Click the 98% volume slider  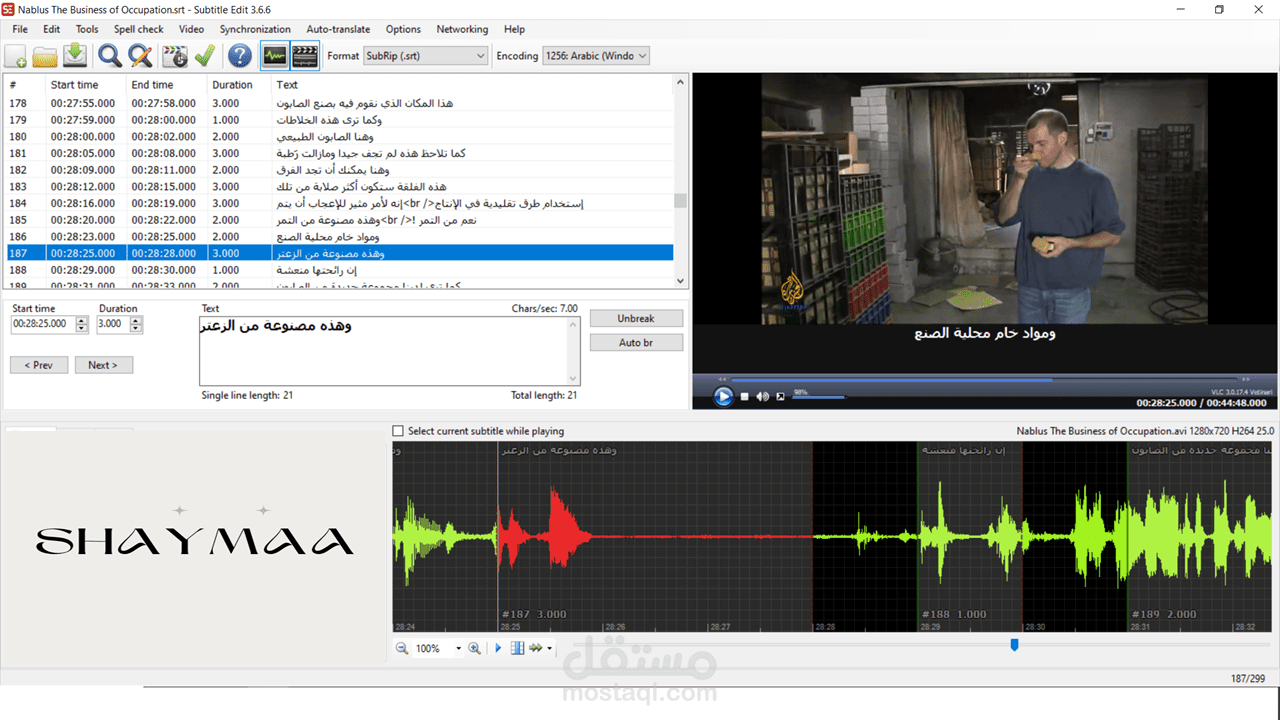pyautogui.click(x=819, y=397)
